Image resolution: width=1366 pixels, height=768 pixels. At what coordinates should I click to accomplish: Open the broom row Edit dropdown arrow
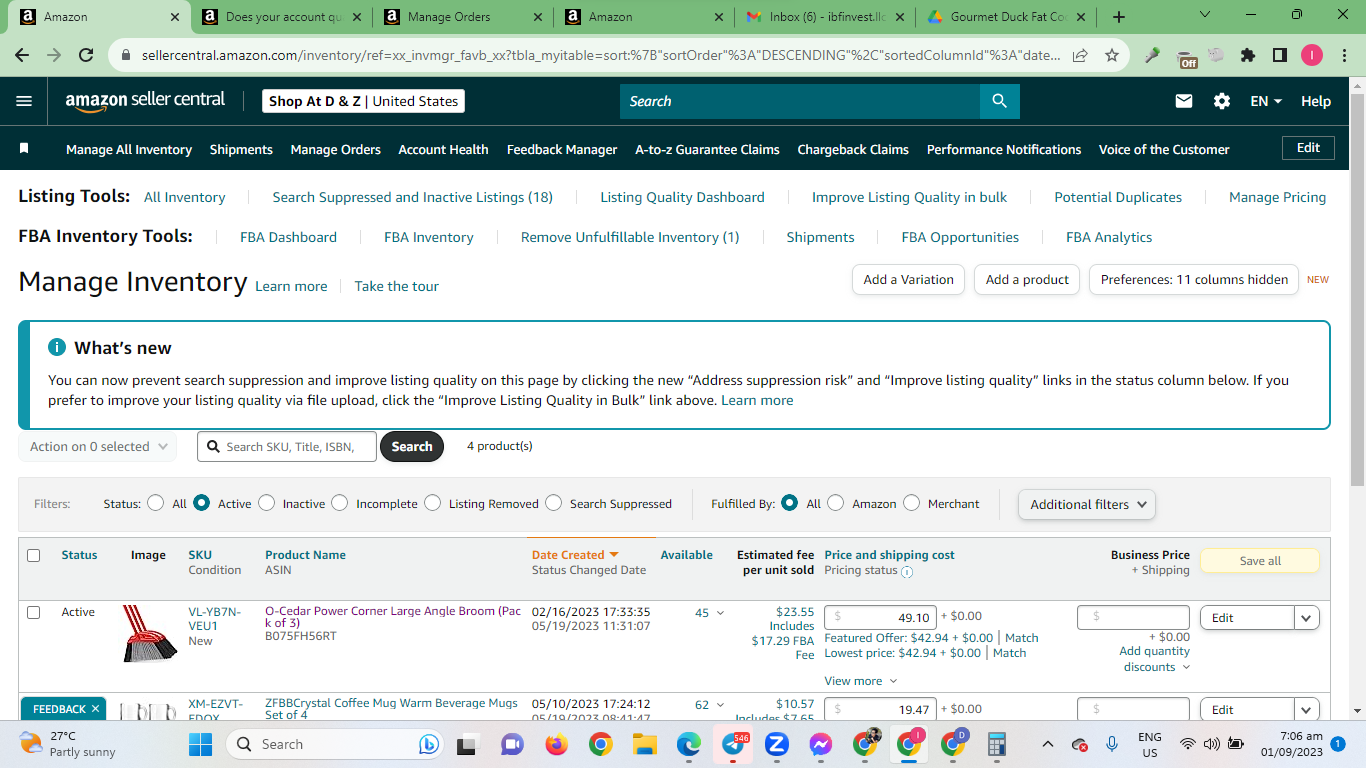[x=1307, y=618]
